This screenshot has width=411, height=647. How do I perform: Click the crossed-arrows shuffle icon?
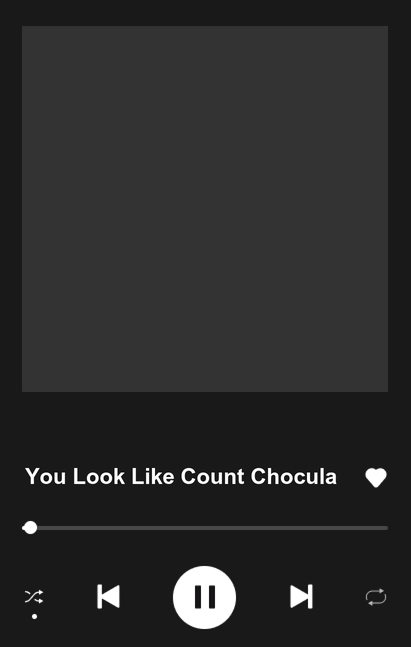(34, 597)
